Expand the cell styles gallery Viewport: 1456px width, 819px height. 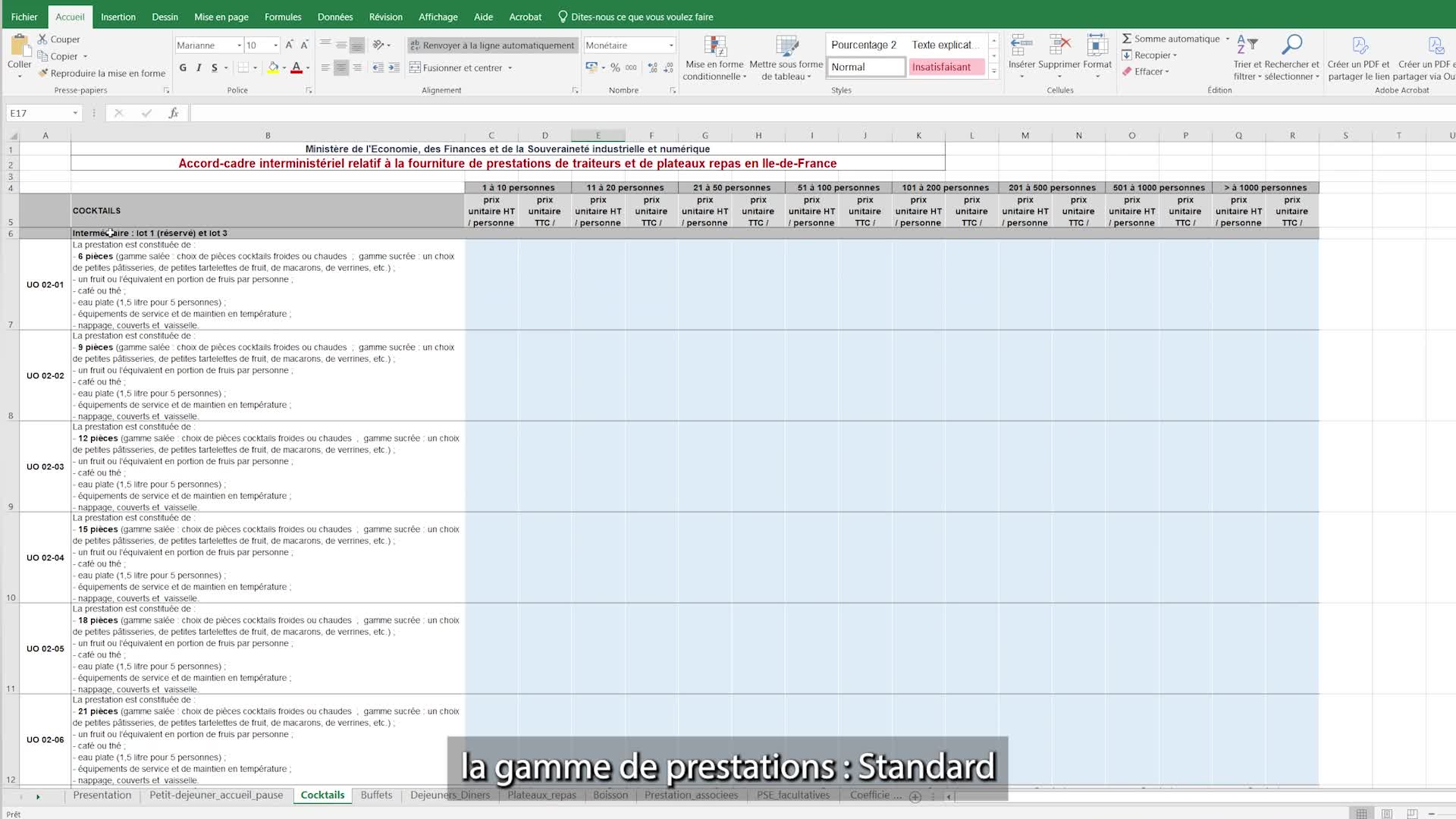pos(993,71)
